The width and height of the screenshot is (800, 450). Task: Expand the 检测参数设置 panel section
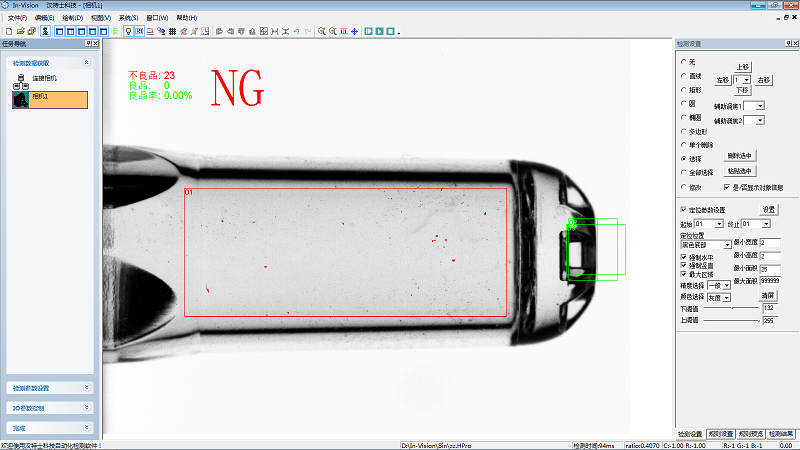point(50,387)
